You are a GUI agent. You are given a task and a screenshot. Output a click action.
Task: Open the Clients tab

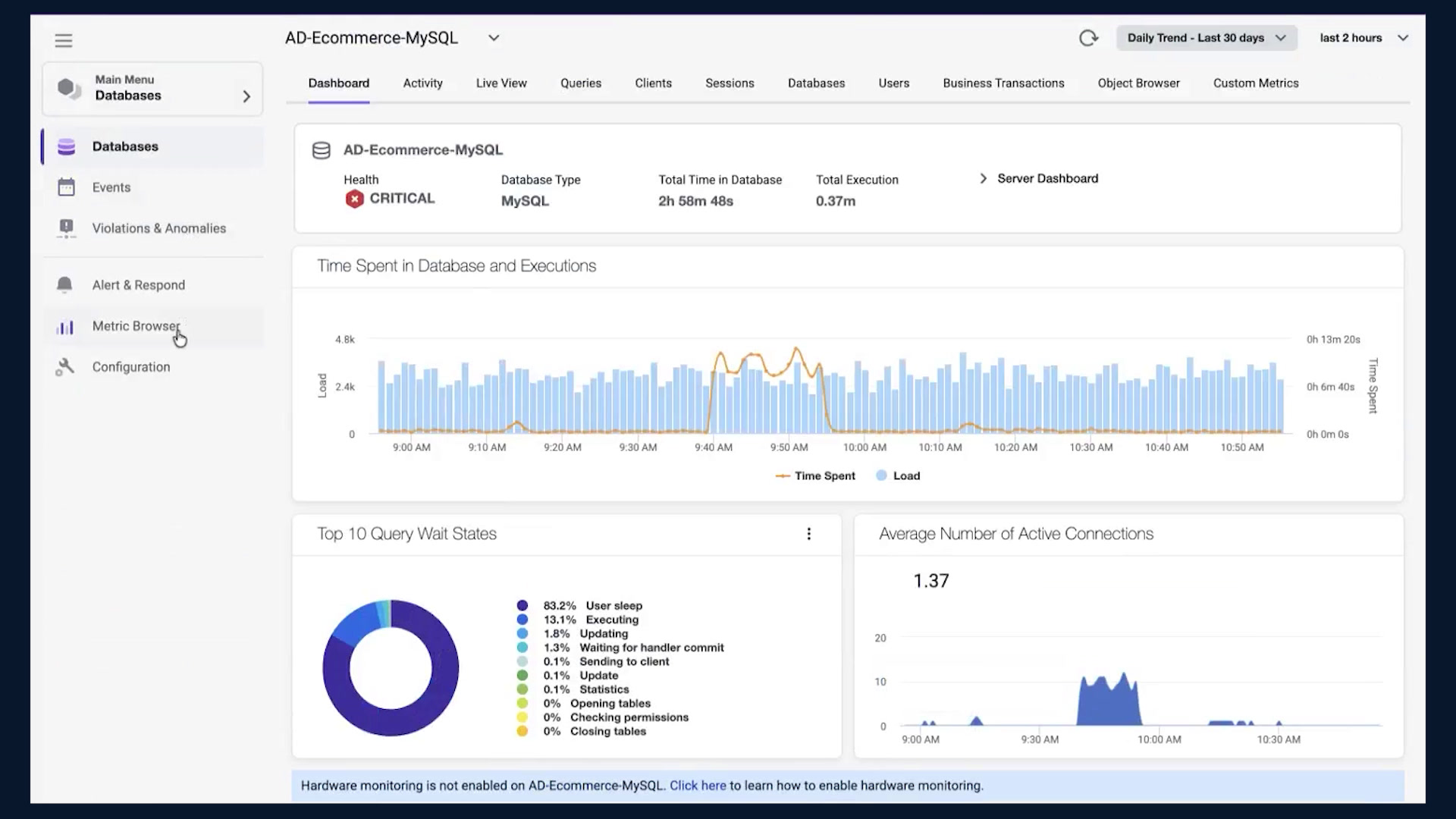[653, 83]
